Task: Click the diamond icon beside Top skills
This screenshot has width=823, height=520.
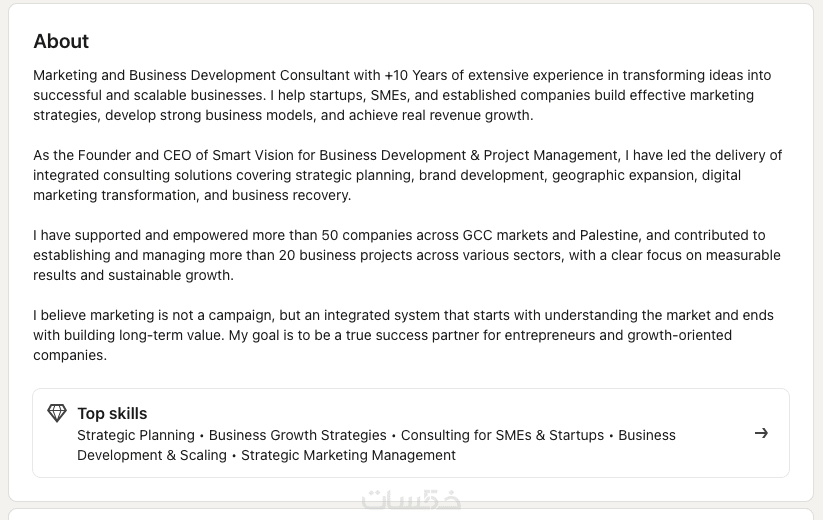Action: [x=57, y=413]
